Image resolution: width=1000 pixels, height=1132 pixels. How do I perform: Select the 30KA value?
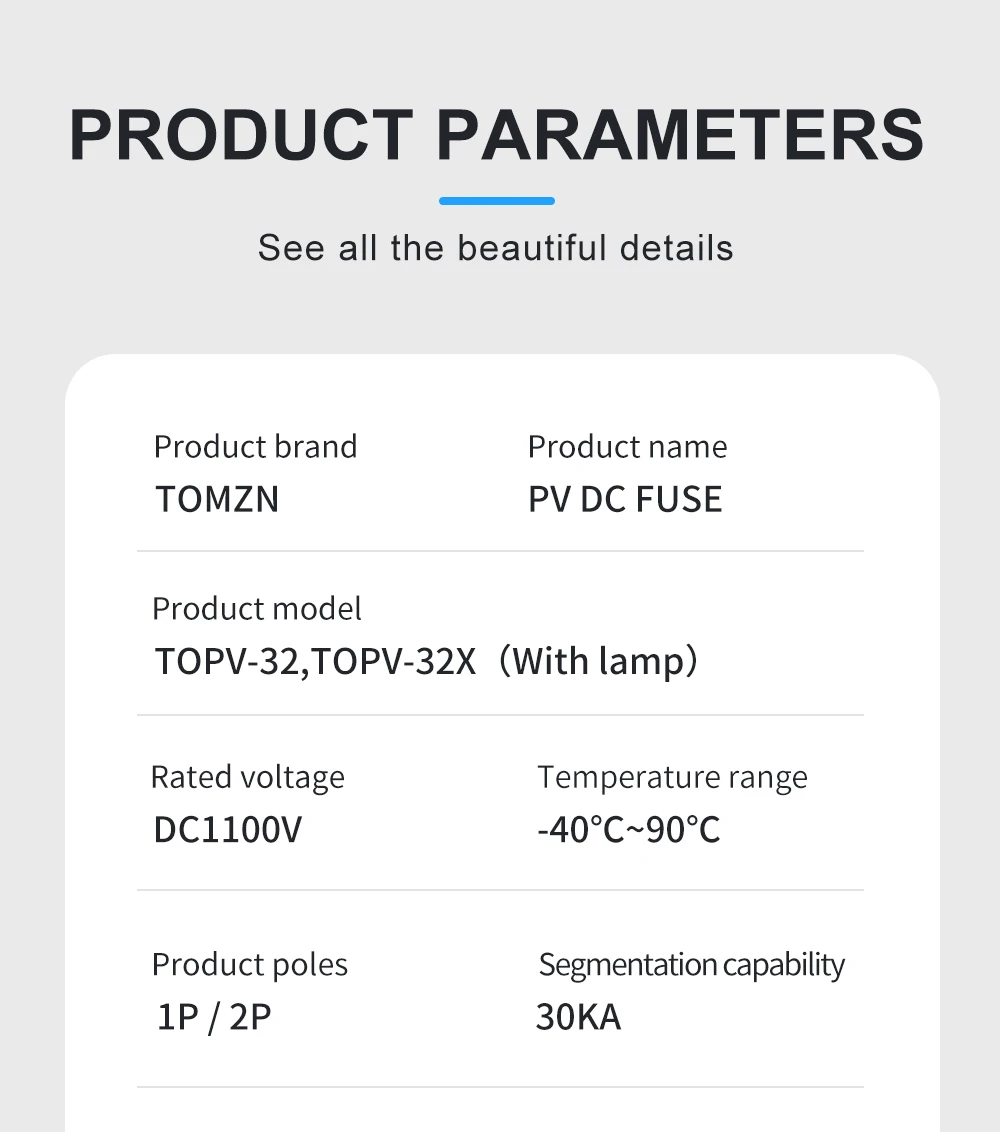pyautogui.click(x=578, y=1017)
